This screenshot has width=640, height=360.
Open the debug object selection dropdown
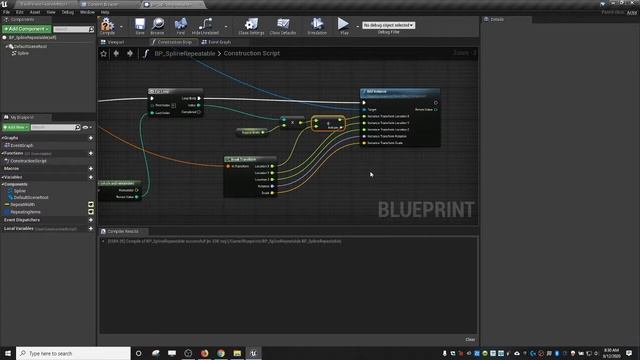tap(388, 25)
